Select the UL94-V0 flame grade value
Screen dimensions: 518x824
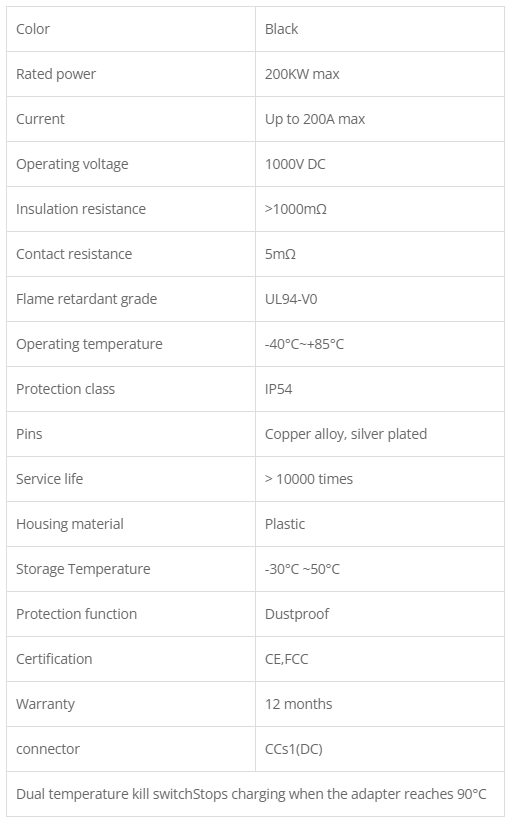(291, 299)
